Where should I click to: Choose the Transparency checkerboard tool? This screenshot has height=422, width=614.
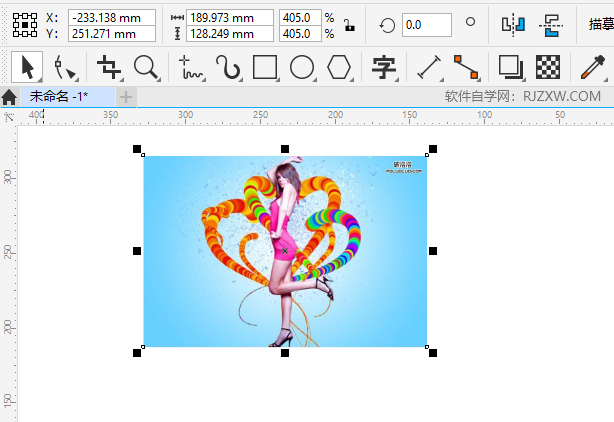pyautogui.click(x=547, y=67)
